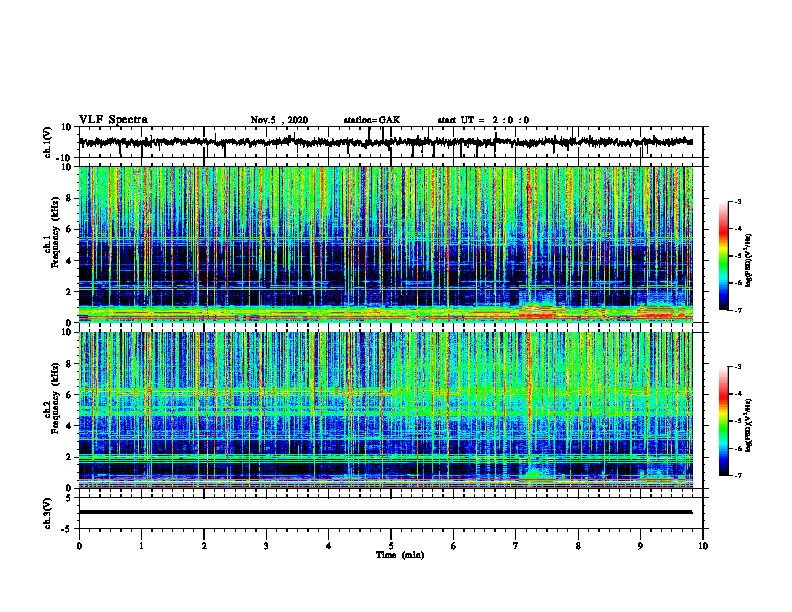The width and height of the screenshot is (792, 612).
Task: Click time tick label "0" on bottom axis
Action: [x=79, y=546]
